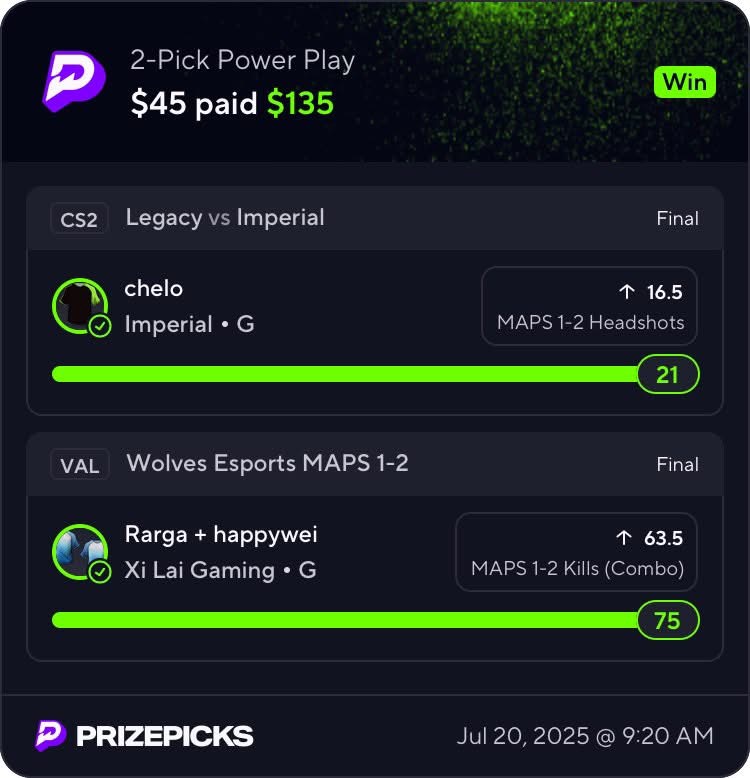Click the PRIZEPICKS wordmark in footer
The height and width of the screenshot is (778, 750).
[x=165, y=736]
